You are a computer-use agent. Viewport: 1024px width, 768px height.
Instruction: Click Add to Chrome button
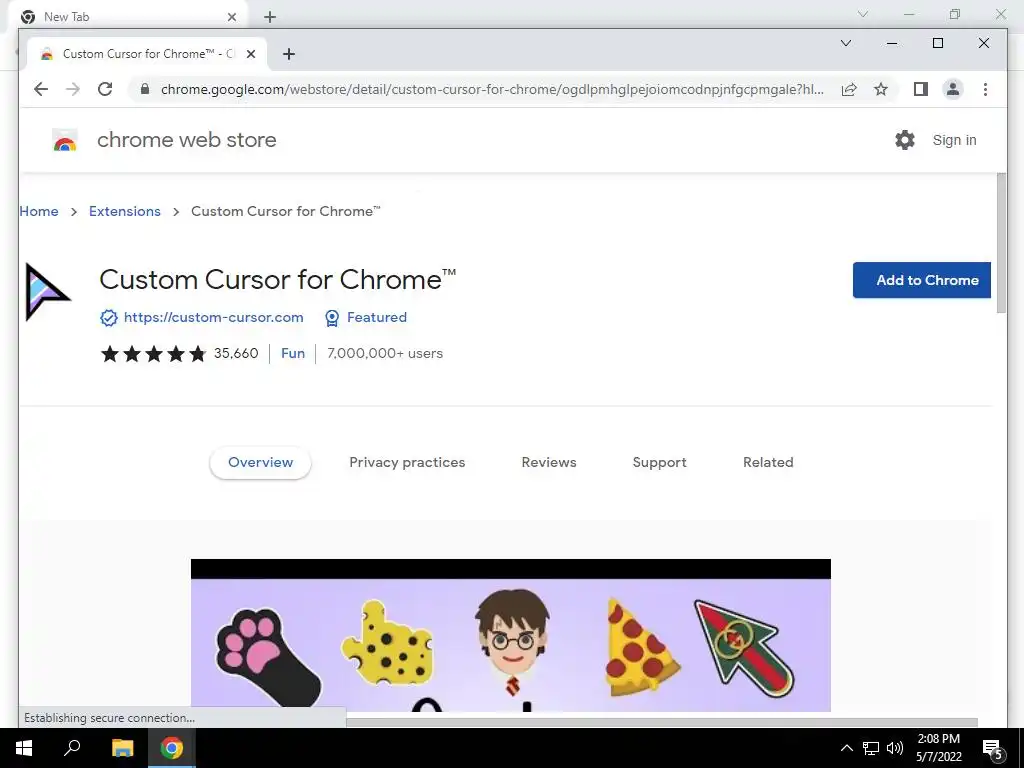click(x=921, y=280)
